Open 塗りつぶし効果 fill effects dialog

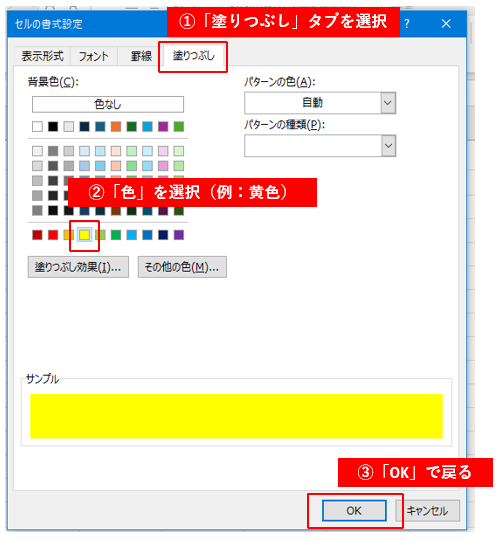point(78,267)
